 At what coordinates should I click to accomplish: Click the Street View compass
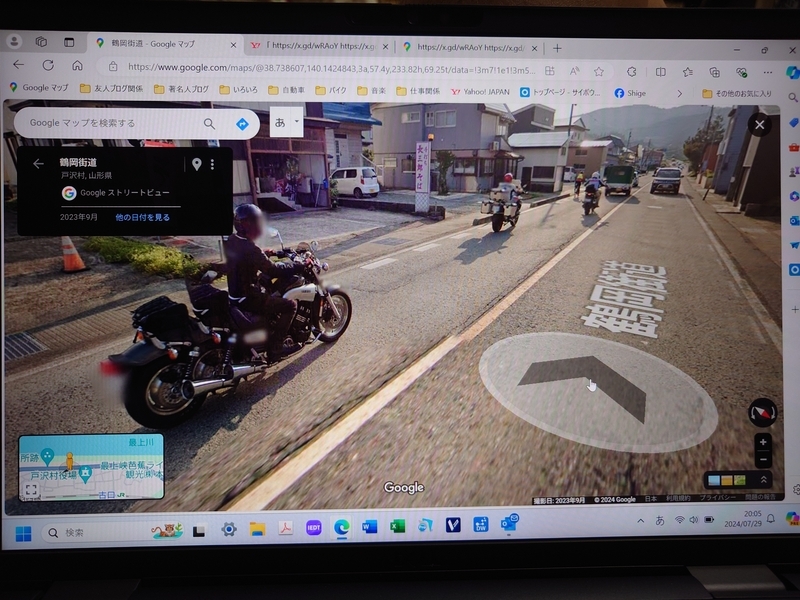tap(762, 412)
